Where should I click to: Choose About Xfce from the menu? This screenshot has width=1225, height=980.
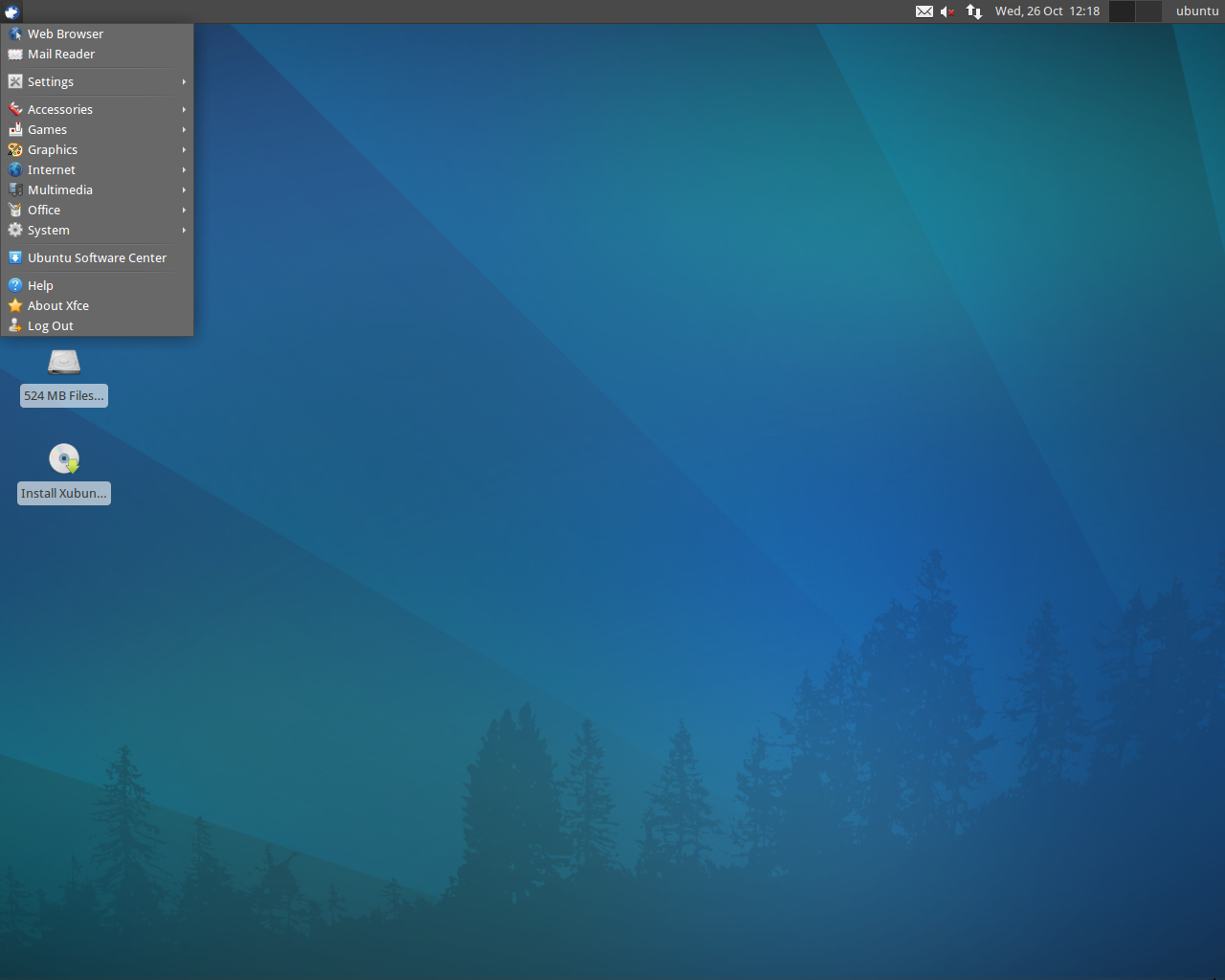tap(97, 305)
